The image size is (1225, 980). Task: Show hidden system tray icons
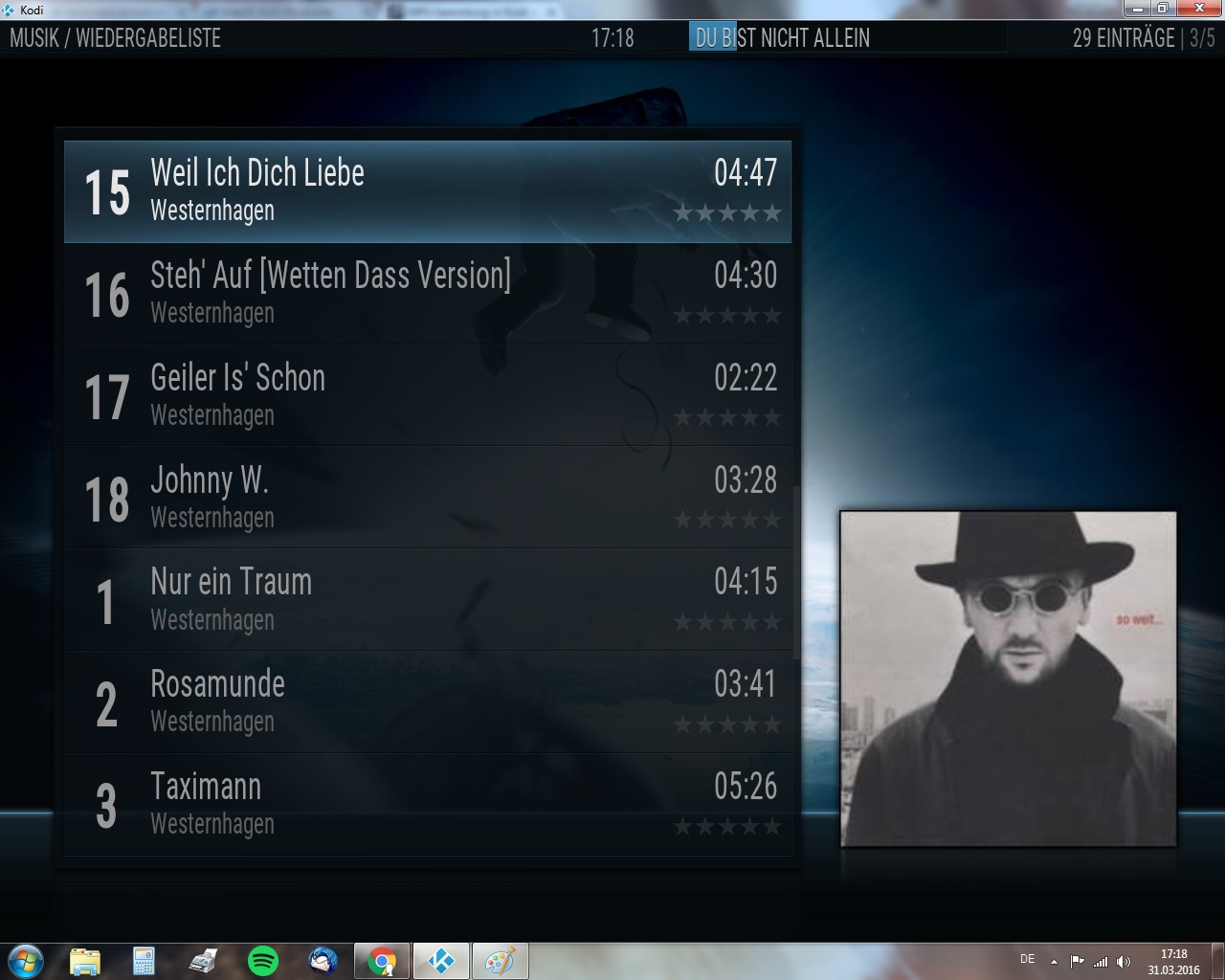1054,961
